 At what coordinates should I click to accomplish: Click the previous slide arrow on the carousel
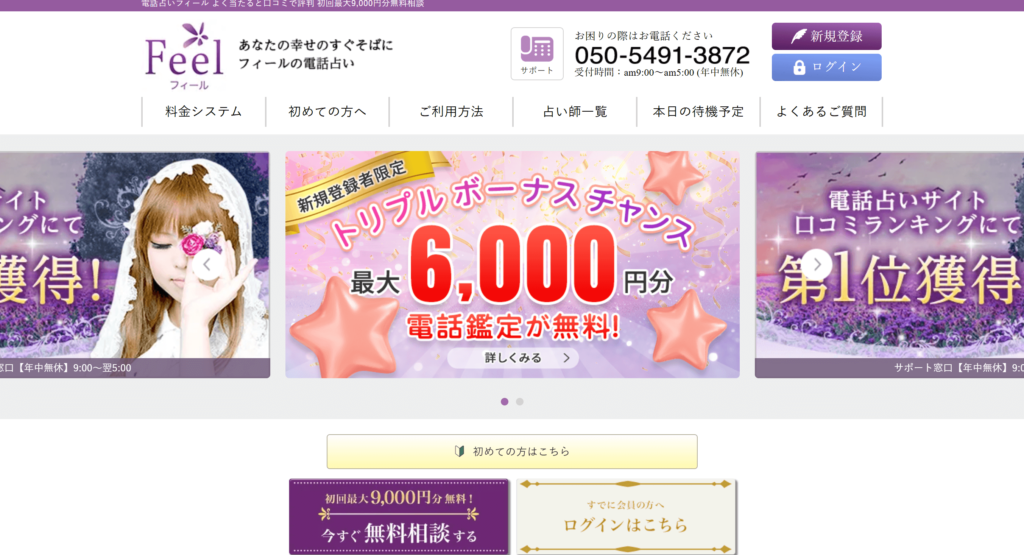(207, 264)
